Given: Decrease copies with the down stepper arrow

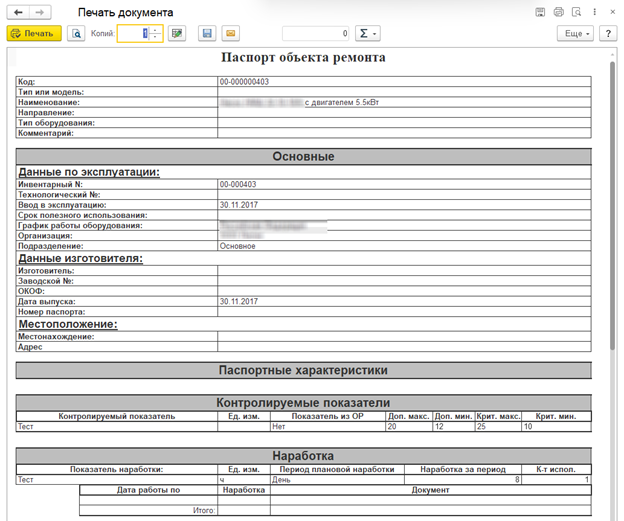Looking at the screenshot, I should [155, 37].
